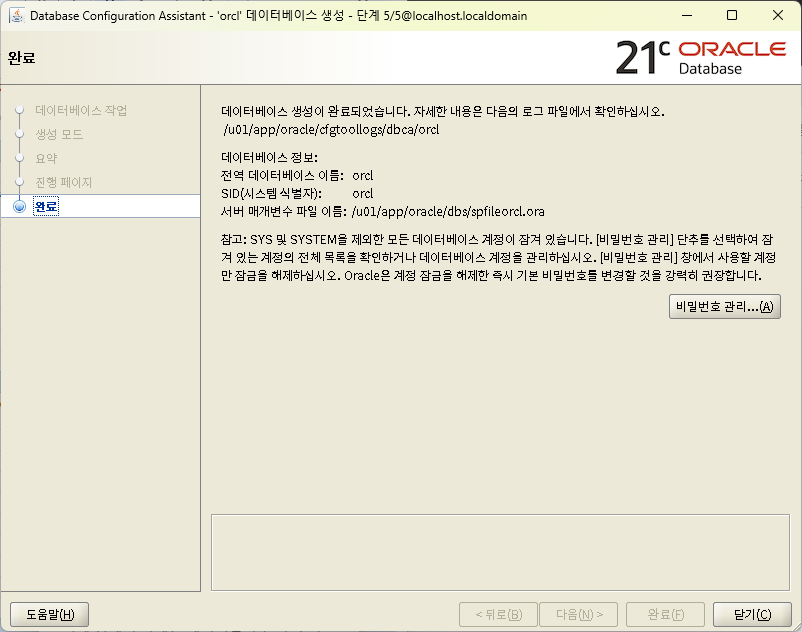The image size is (802, 632).
Task: Open help with 도움말(H) button
Action: [x=50, y=614]
